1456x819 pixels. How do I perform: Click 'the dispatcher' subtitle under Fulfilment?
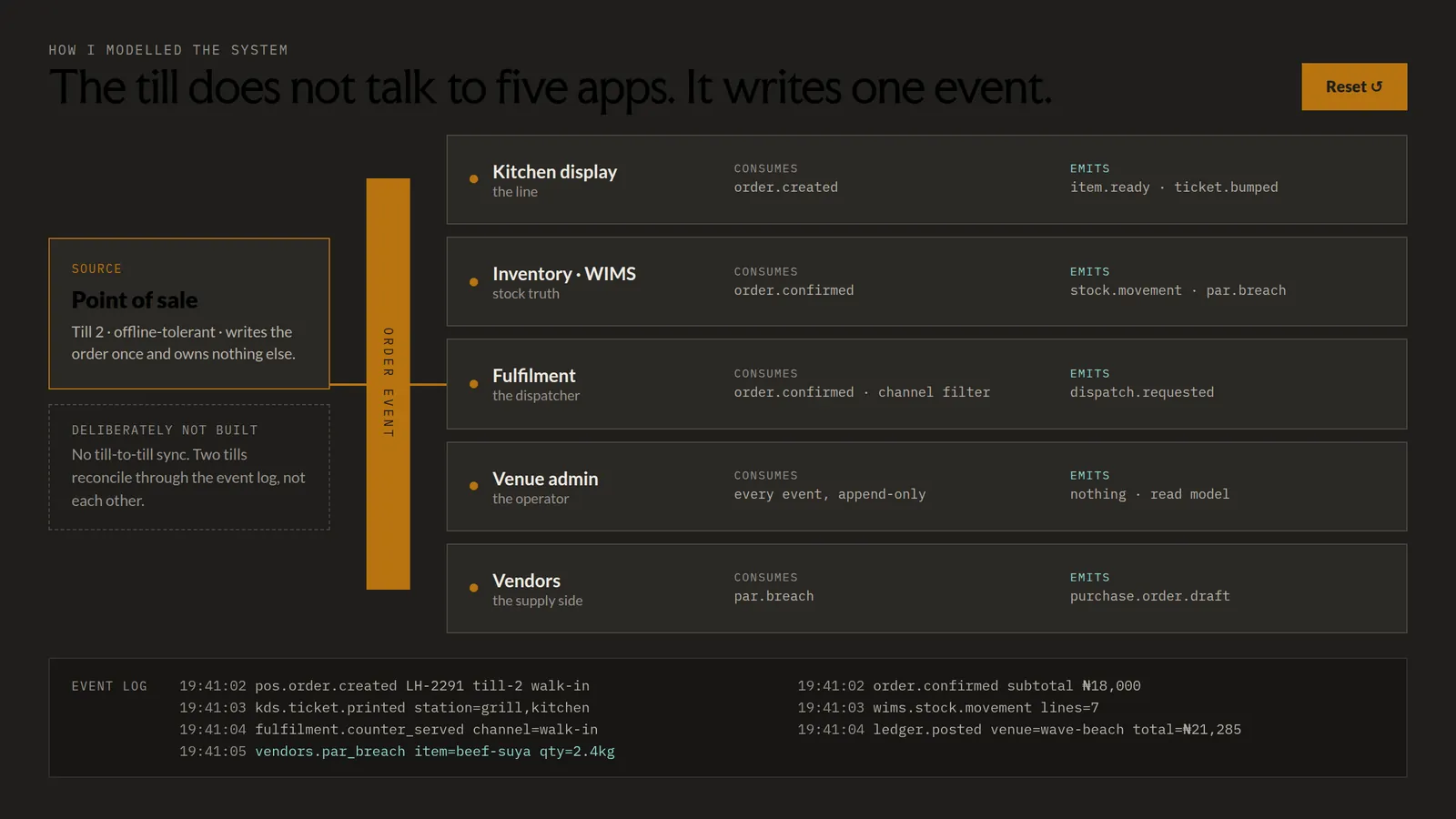pyautogui.click(x=536, y=396)
